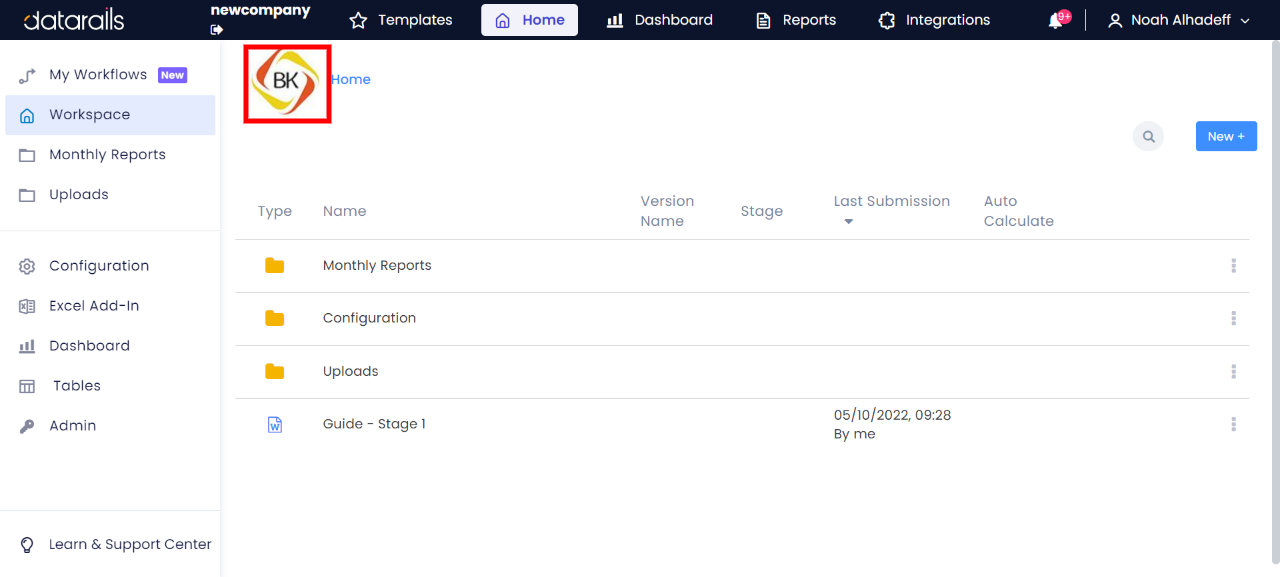Toggle the Last Submission sort arrow
Image resolution: width=1280 pixels, height=577 pixels.
click(x=848, y=221)
